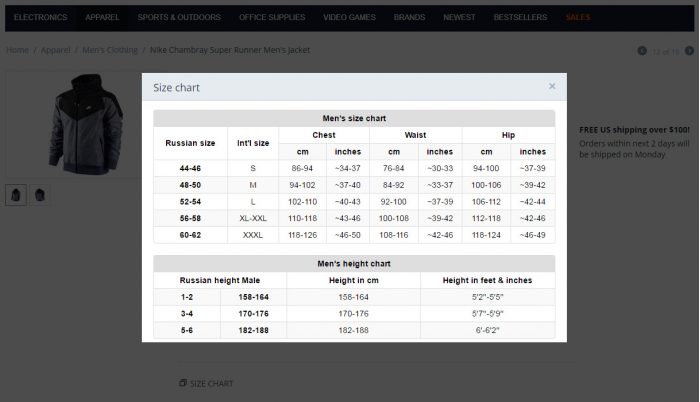Click hip value 106-112 cm
This screenshot has height=402, width=700.
click(486, 201)
